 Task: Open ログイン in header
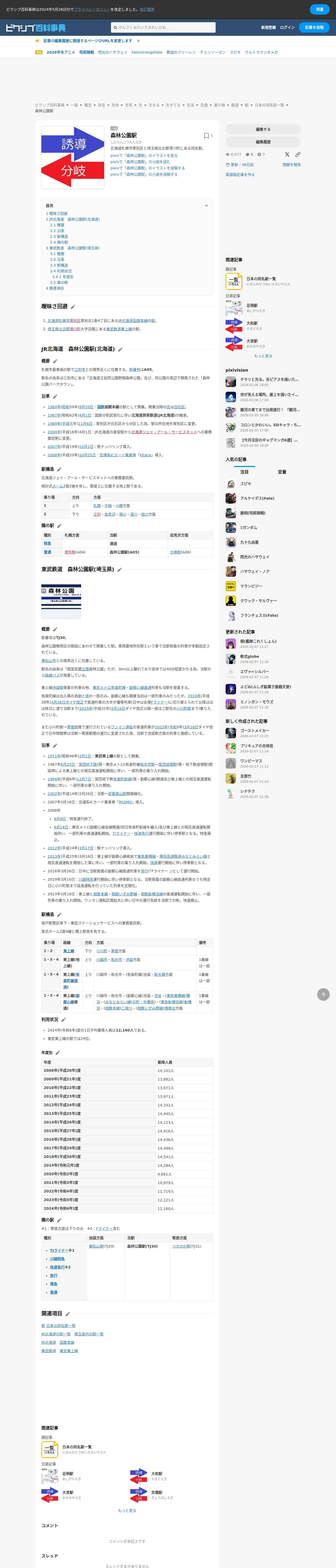(287, 27)
